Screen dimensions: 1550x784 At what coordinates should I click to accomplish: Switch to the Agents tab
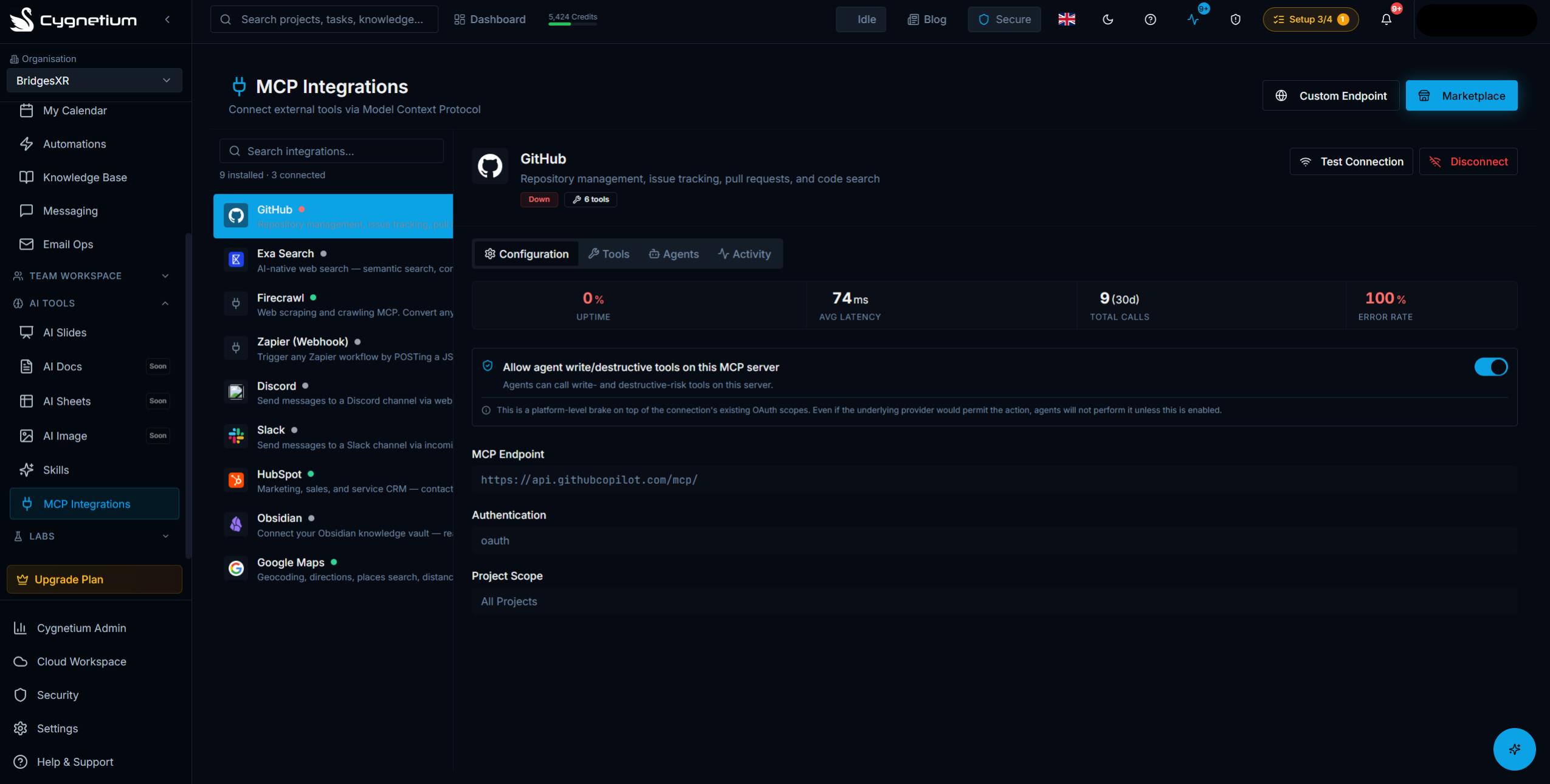tap(673, 254)
